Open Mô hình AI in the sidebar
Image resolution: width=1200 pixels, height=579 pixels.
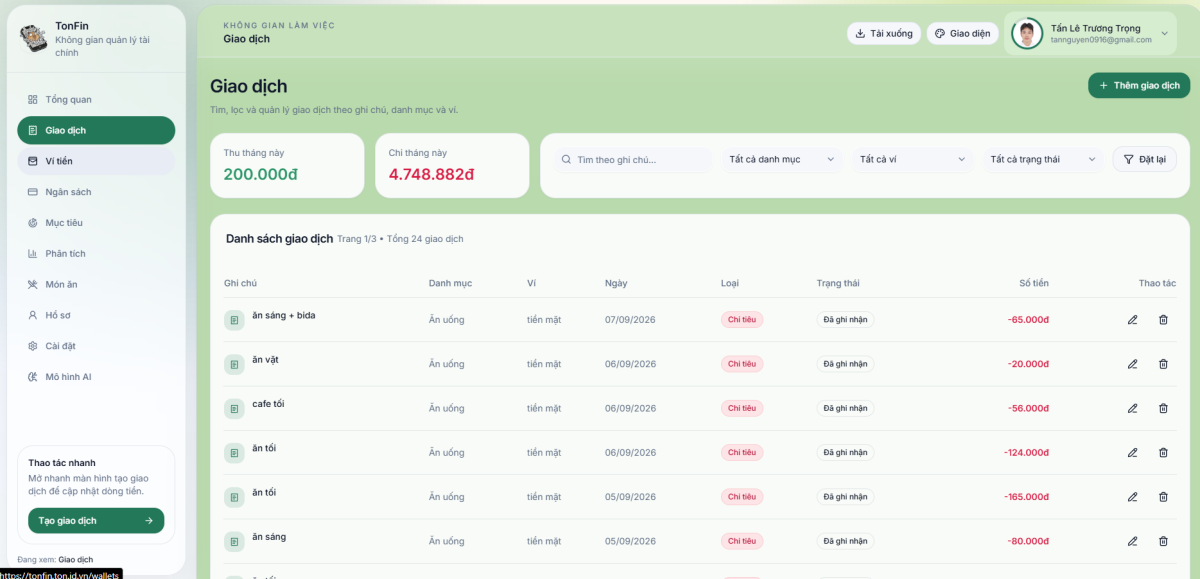(96, 377)
